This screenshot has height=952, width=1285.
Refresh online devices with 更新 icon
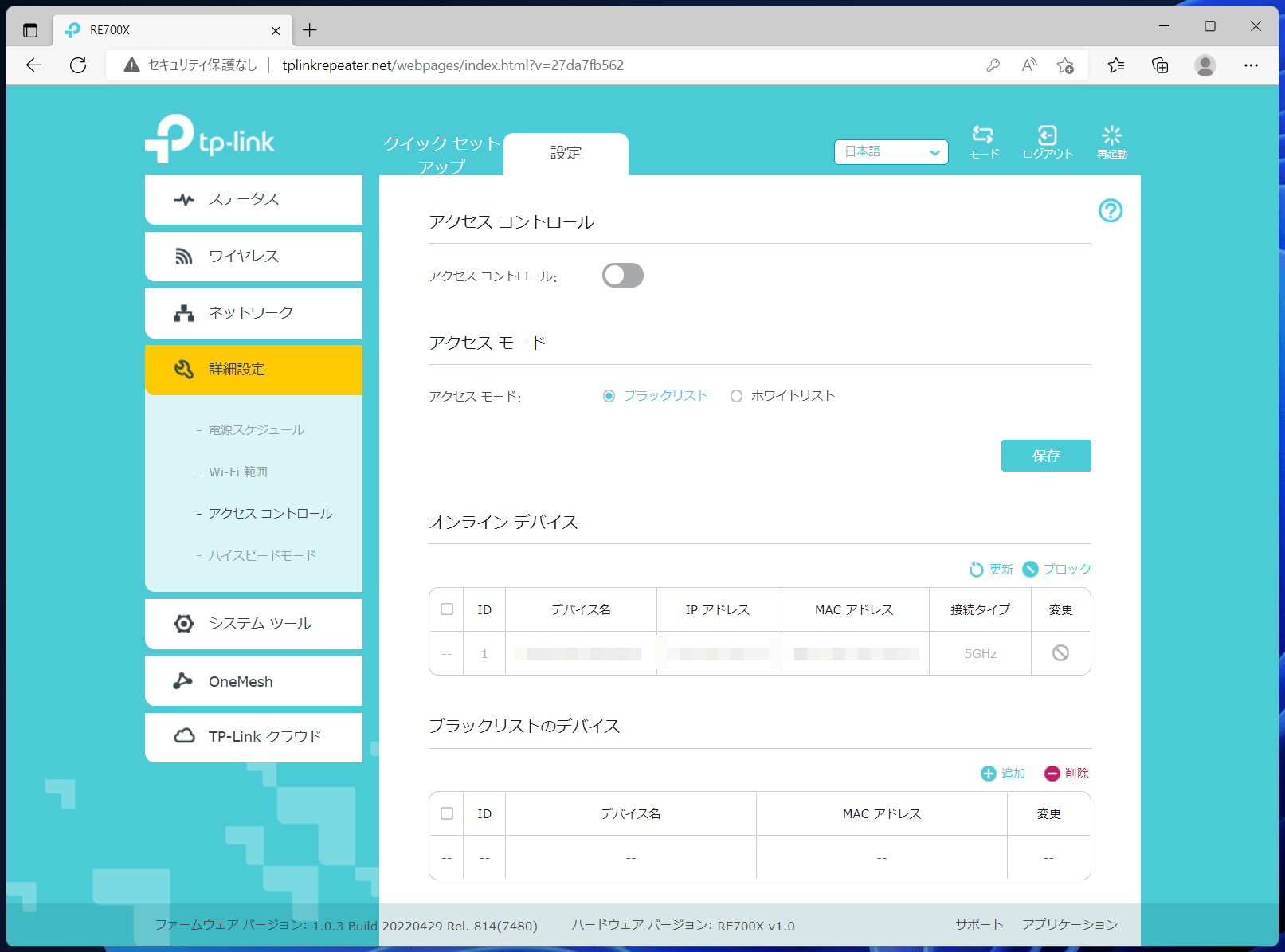pos(976,569)
